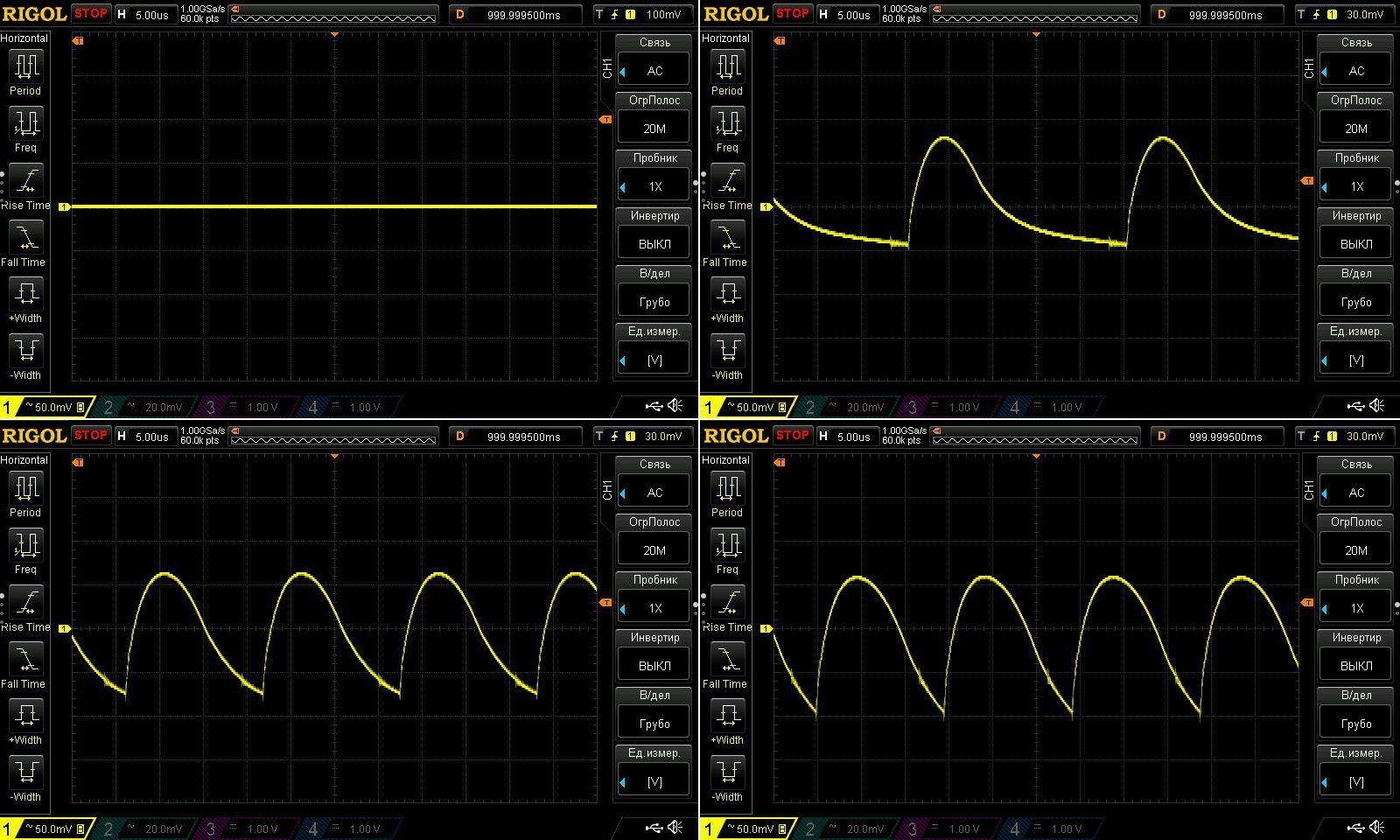Click the USB icon in the bottom-right scope
This screenshot has height=840, width=1400.
1355,827
